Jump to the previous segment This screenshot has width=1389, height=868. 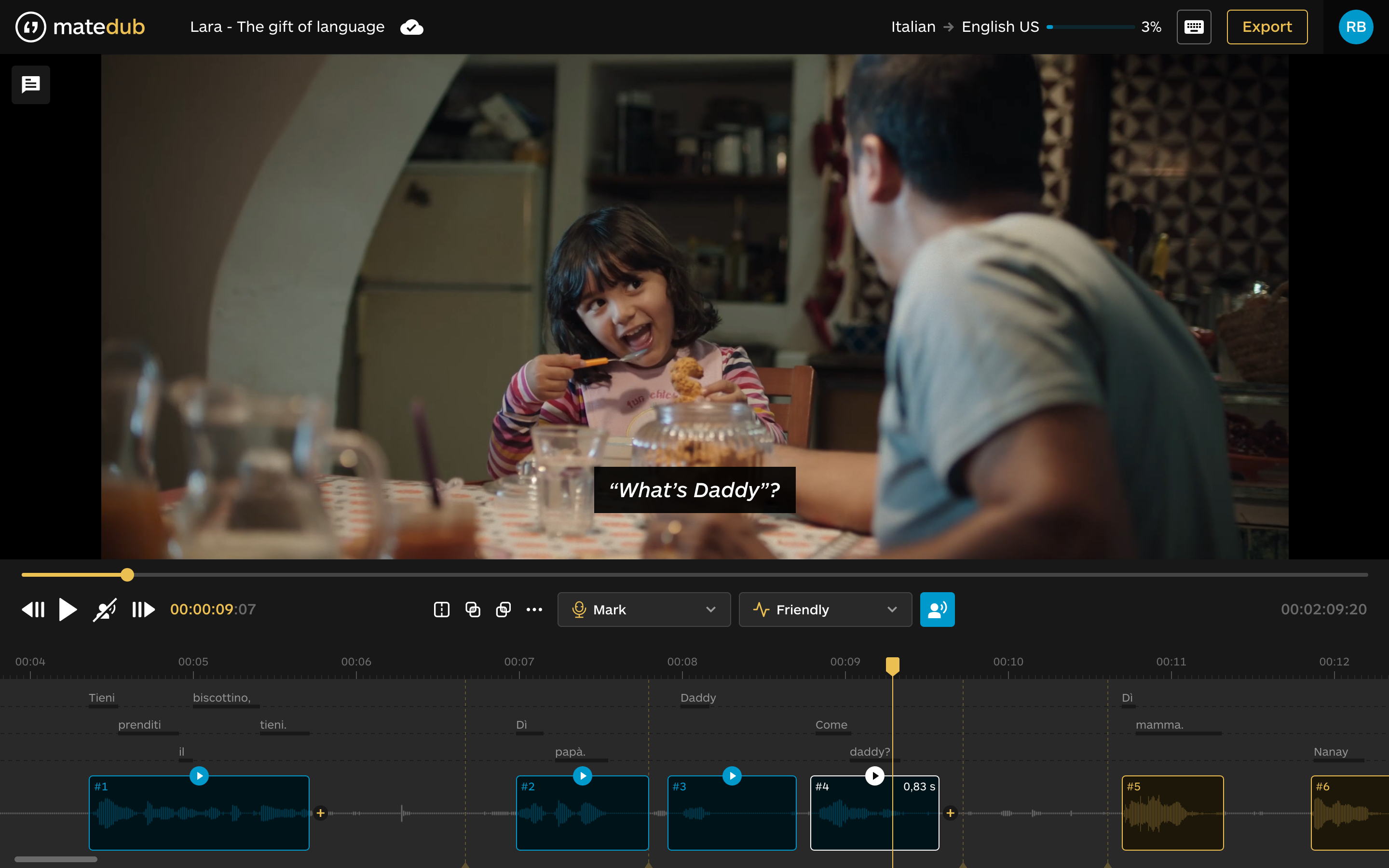click(33, 610)
